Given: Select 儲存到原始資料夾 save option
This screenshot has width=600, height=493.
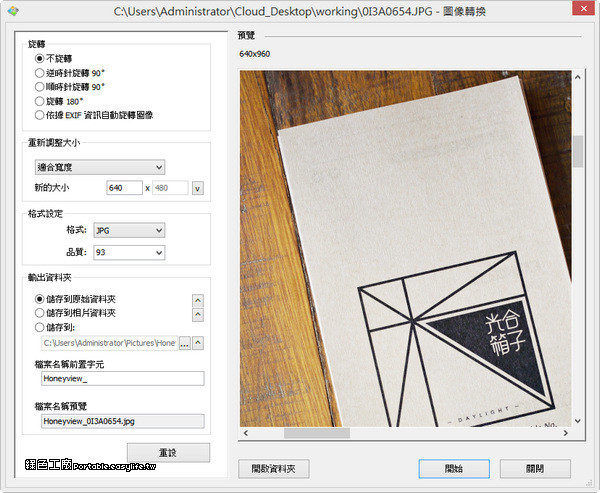Looking at the screenshot, I should [75, 299].
